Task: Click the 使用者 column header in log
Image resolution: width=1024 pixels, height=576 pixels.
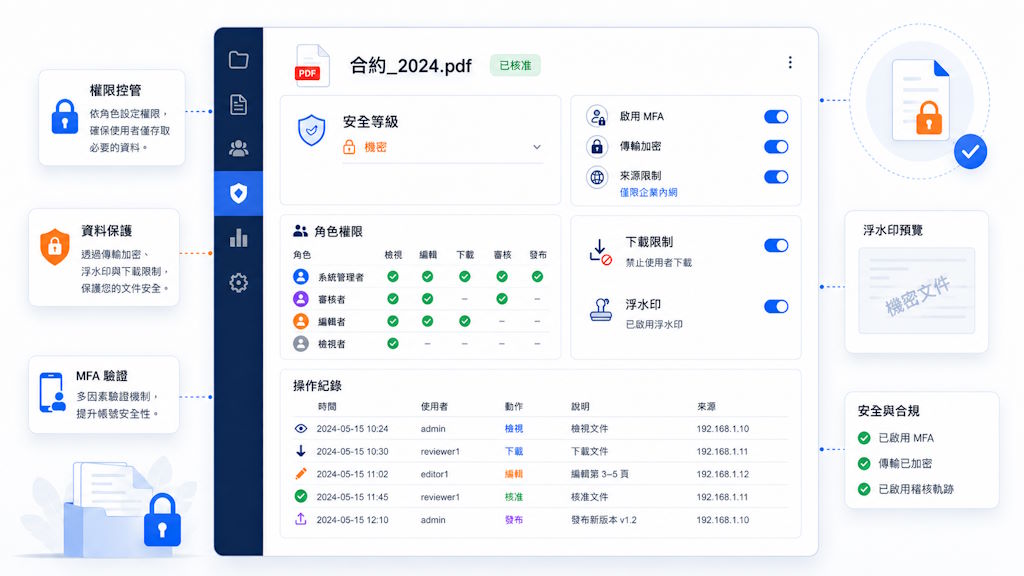Action: (x=434, y=406)
